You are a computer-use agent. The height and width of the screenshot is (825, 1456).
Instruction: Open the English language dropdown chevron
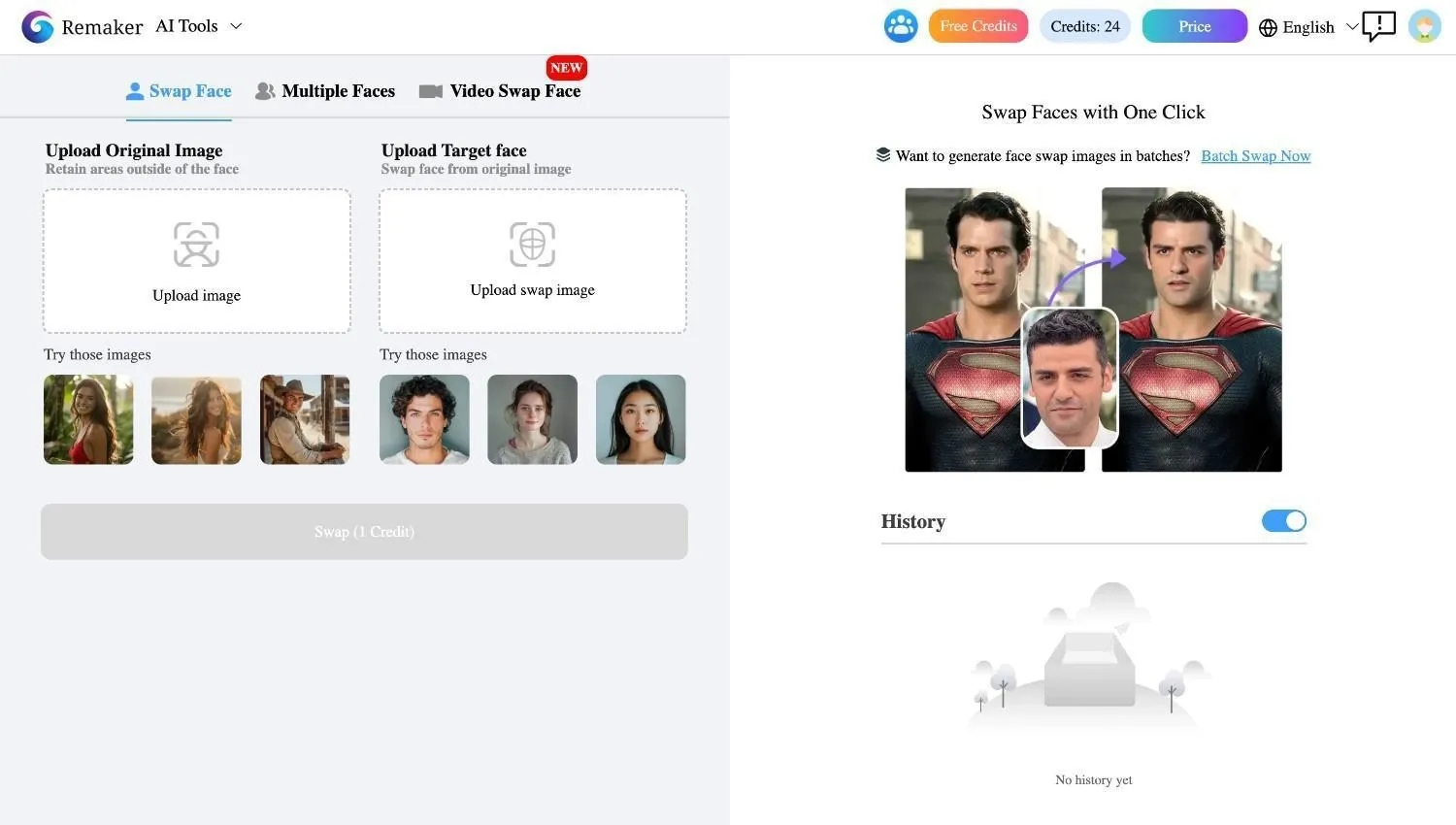(x=1351, y=27)
